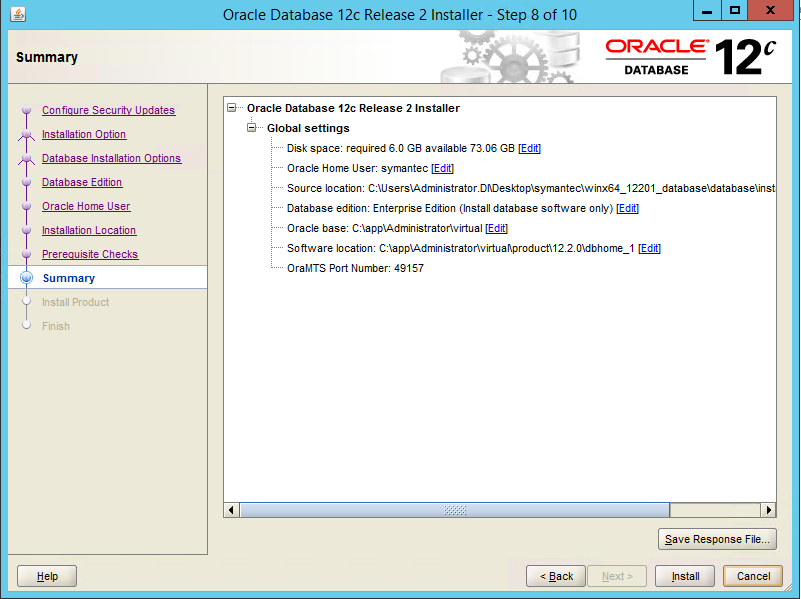Collapse the Oracle Database 12c Release 2 Installer node
Viewport: 801px width, 599px height.
[x=232, y=108]
